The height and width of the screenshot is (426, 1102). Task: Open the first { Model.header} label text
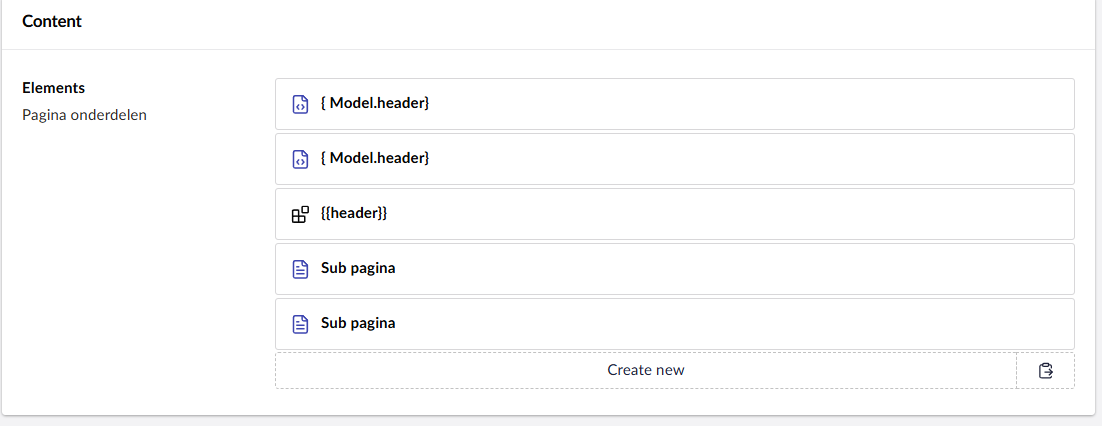point(375,103)
